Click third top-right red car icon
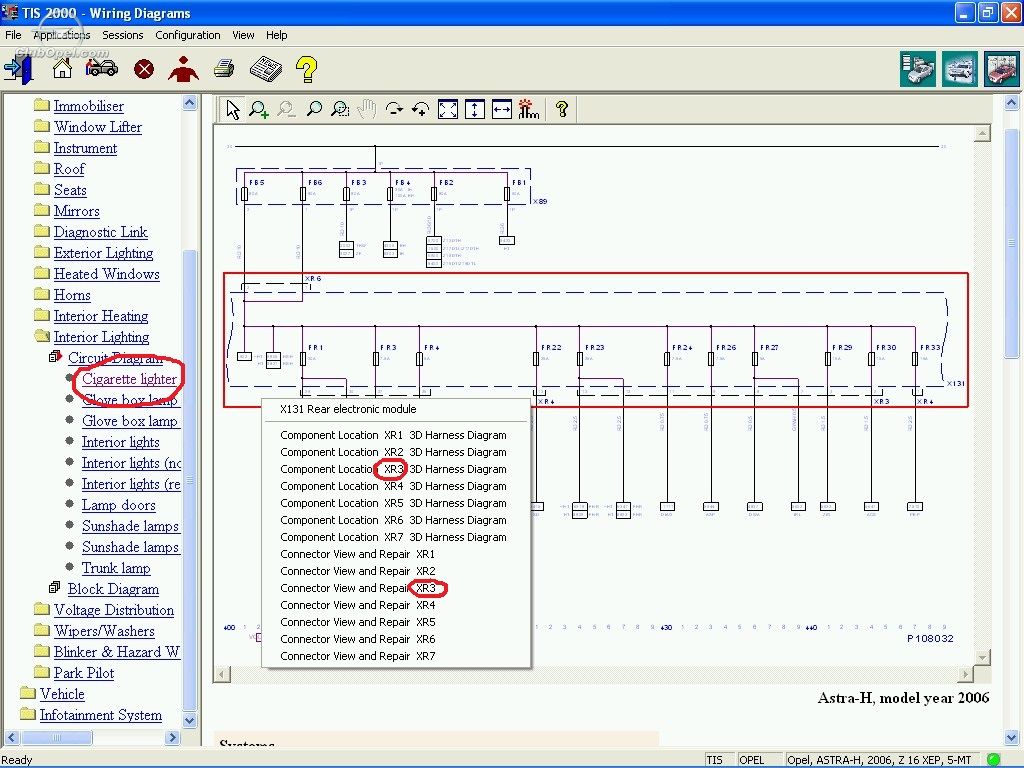Image resolution: width=1024 pixels, height=768 pixels. [x=1002, y=69]
